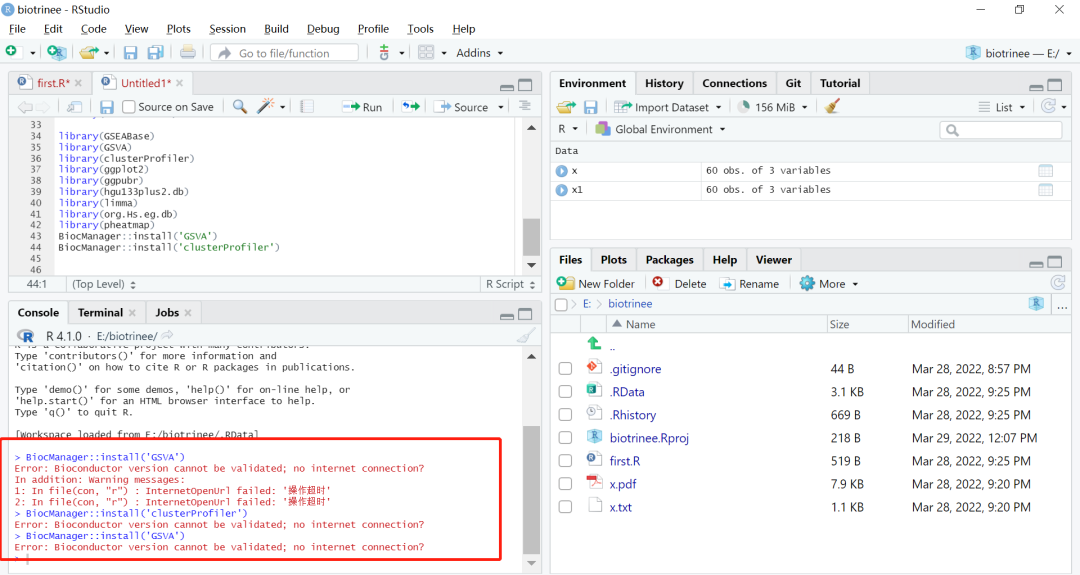Clear environment objects with broom icon
The image size is (1080, 575).
coord(832,106)
